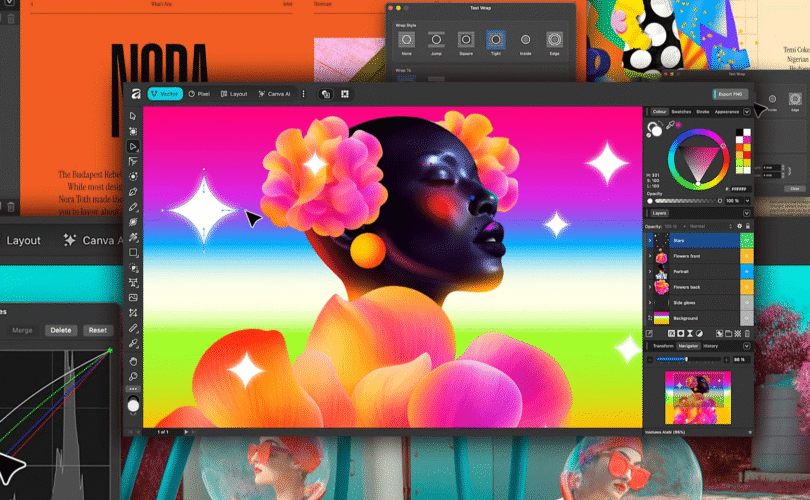Pick the Pen tool

coord(133,191)
